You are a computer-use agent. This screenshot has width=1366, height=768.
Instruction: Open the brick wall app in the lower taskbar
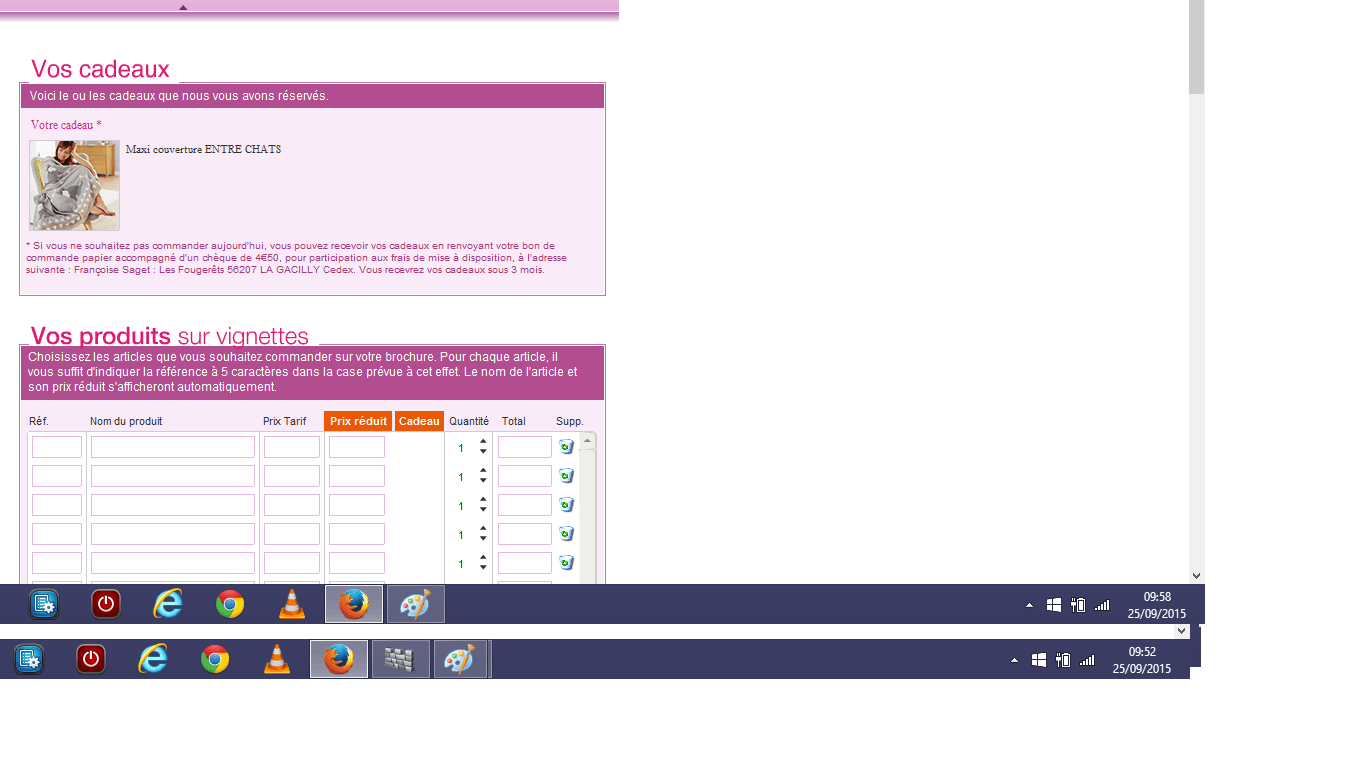(400, 659)
